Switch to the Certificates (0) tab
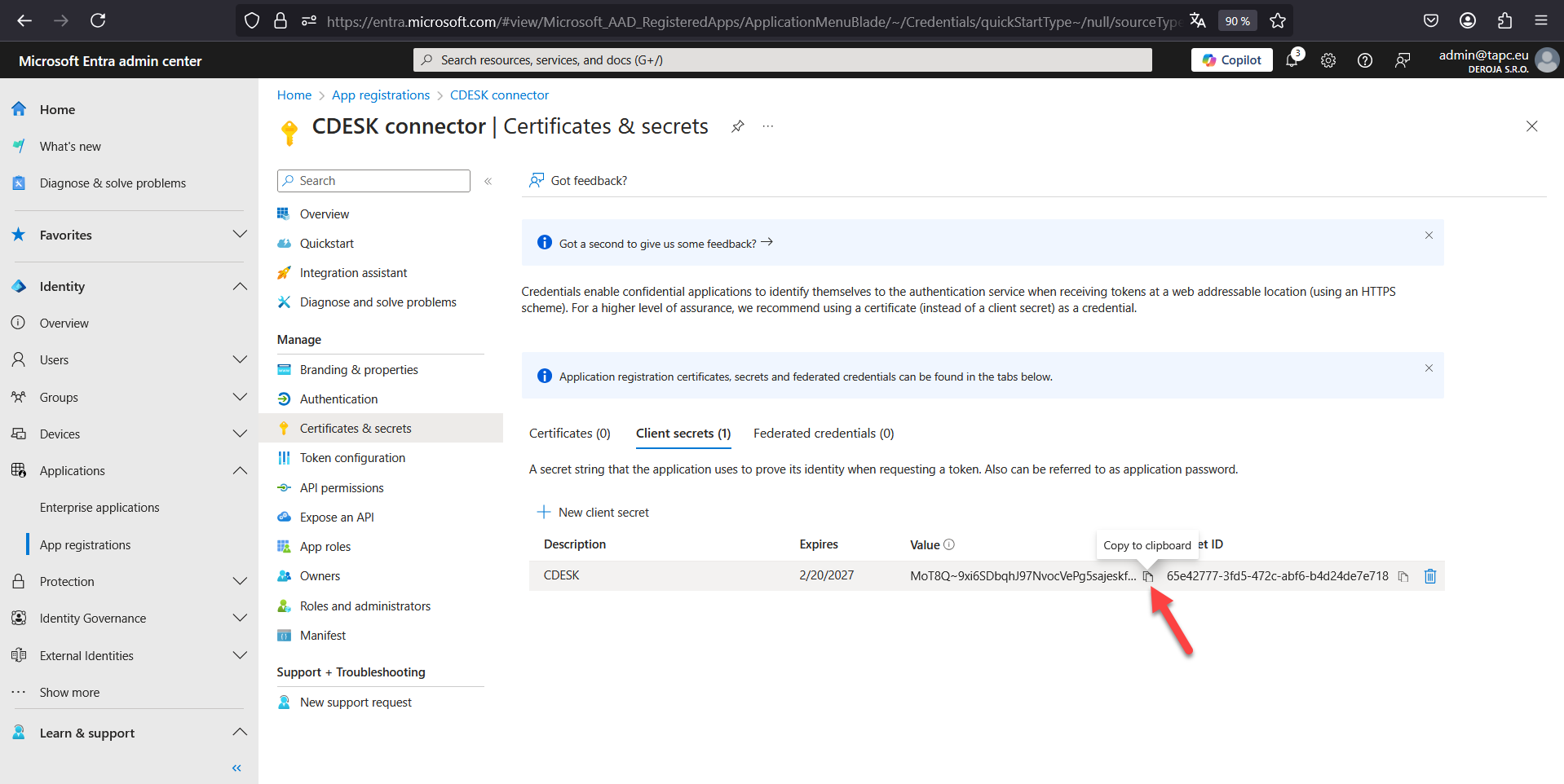The image size is (1564, 784). [570, 434]
